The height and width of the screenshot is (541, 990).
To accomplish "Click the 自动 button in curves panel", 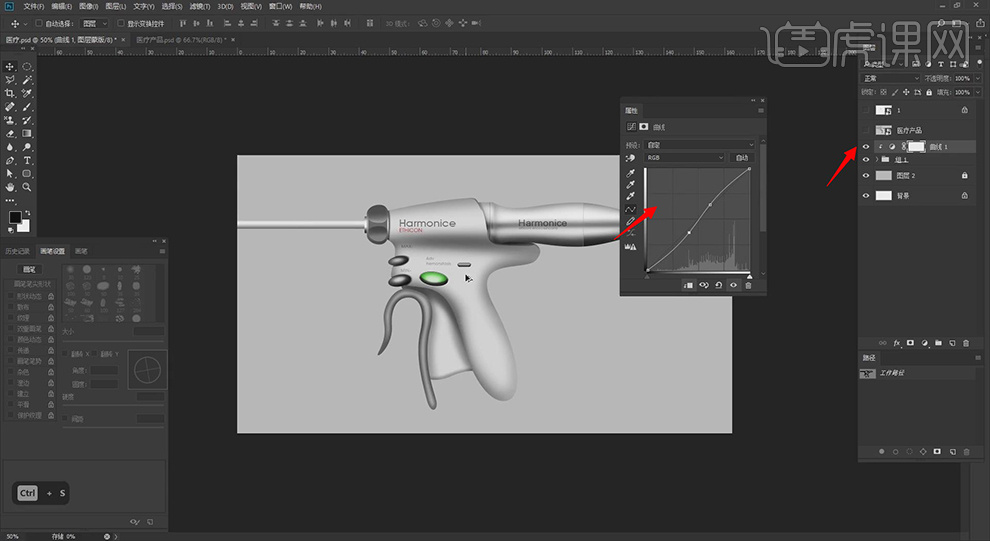I will [x=741, y=158].
